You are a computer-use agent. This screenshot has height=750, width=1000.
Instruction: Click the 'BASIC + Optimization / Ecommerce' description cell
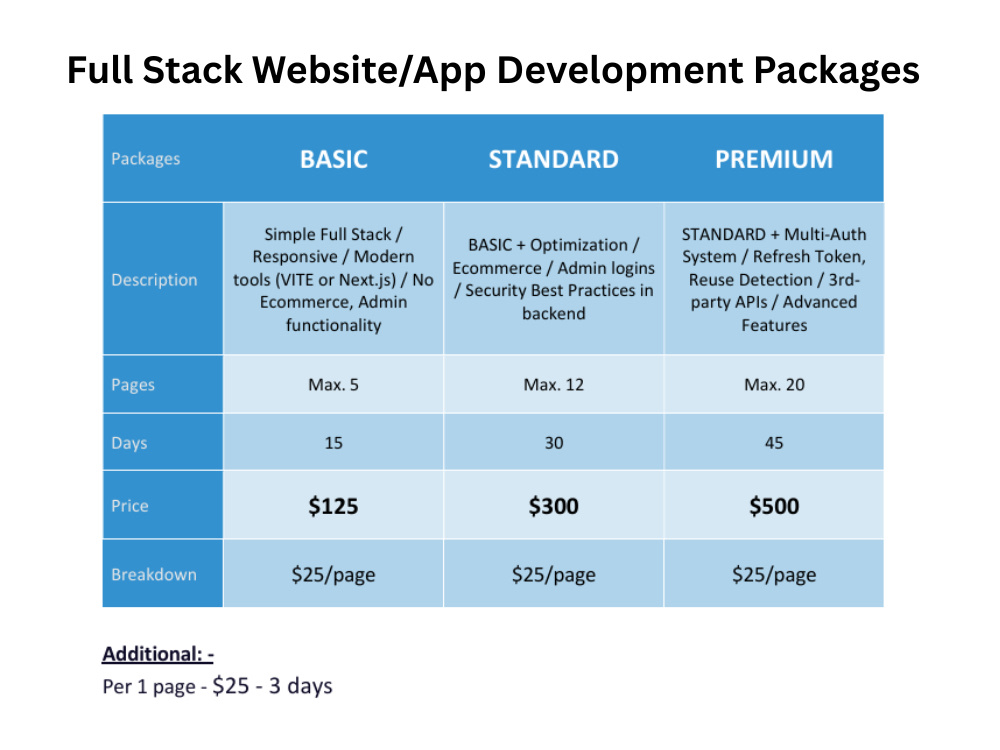(x=554, y=279)
